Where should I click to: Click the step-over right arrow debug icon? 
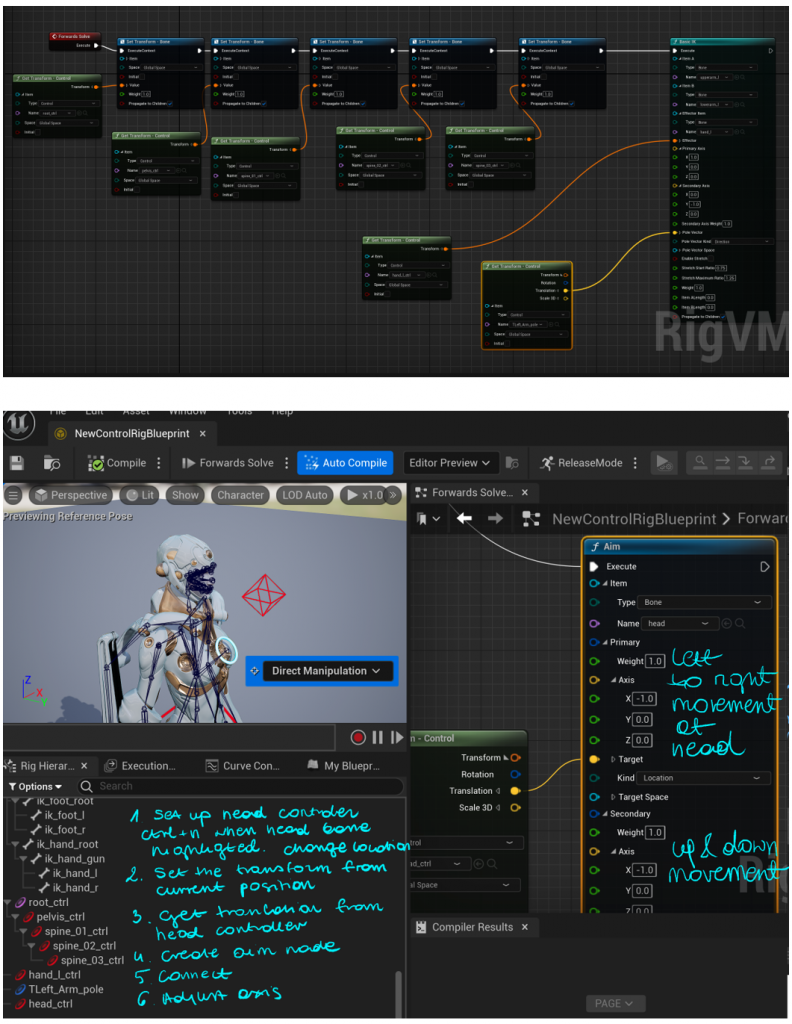pos(722,462)
